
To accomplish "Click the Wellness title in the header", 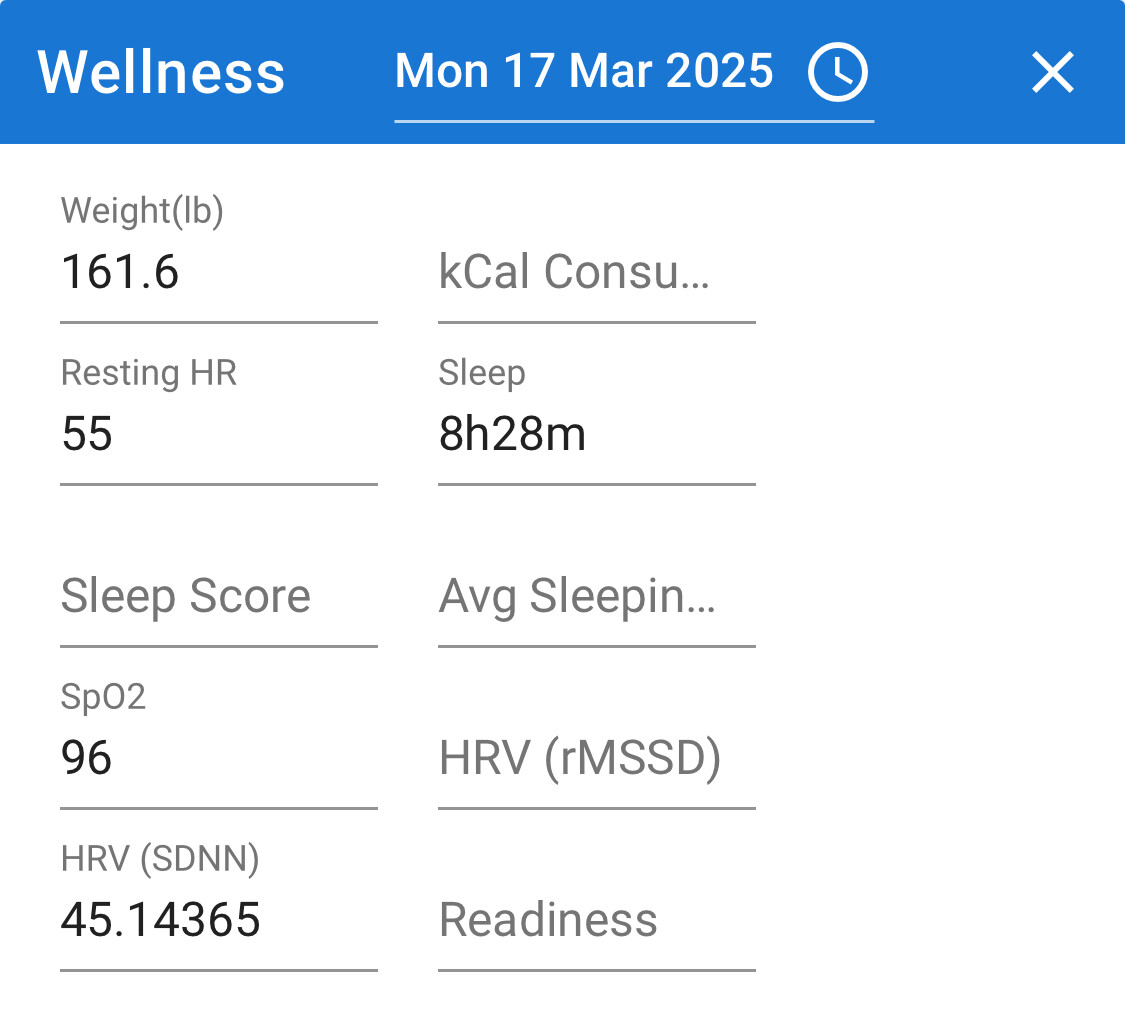I will [161, 72].
